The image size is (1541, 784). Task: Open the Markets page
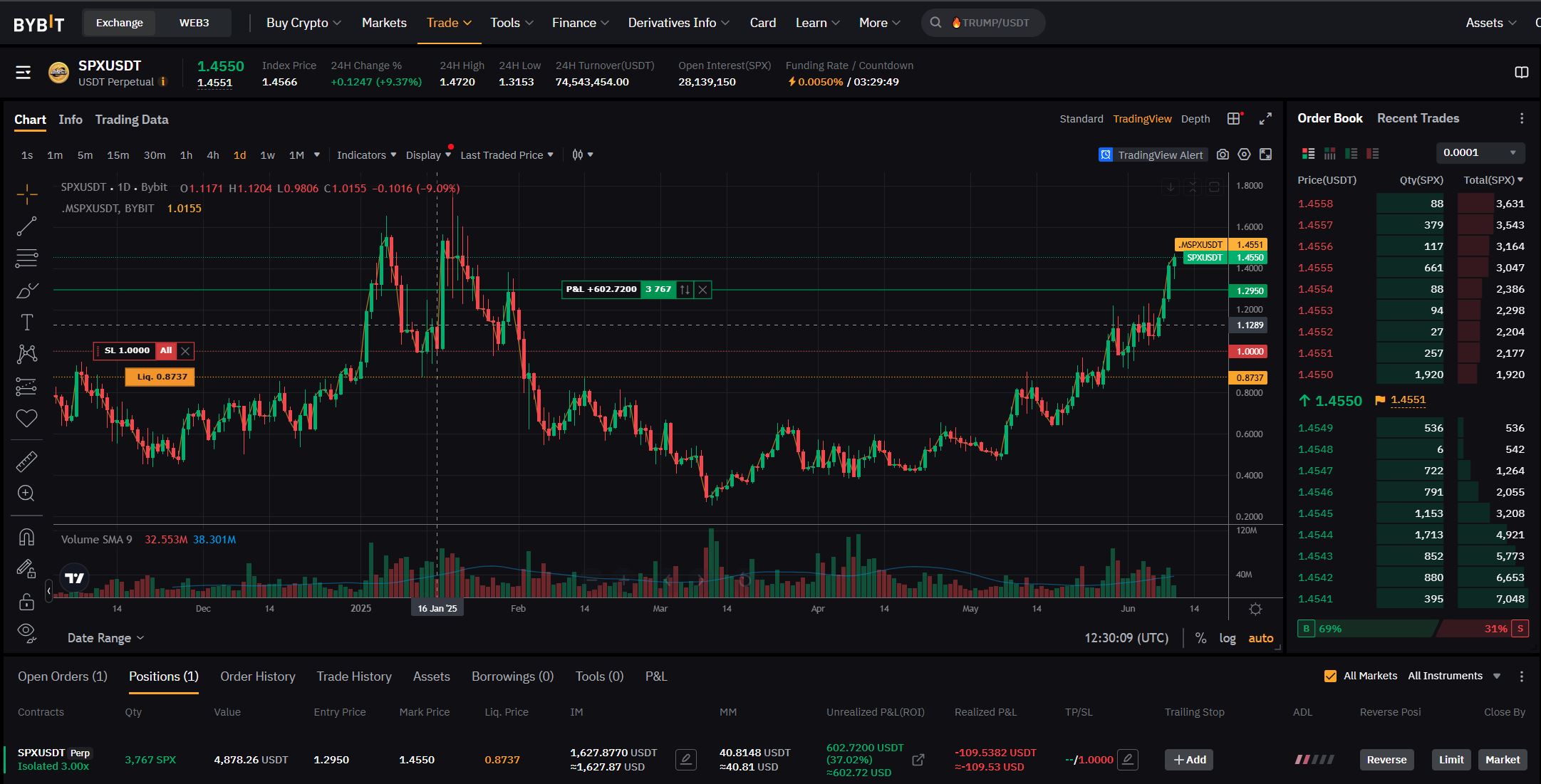[x=384, y=23]
